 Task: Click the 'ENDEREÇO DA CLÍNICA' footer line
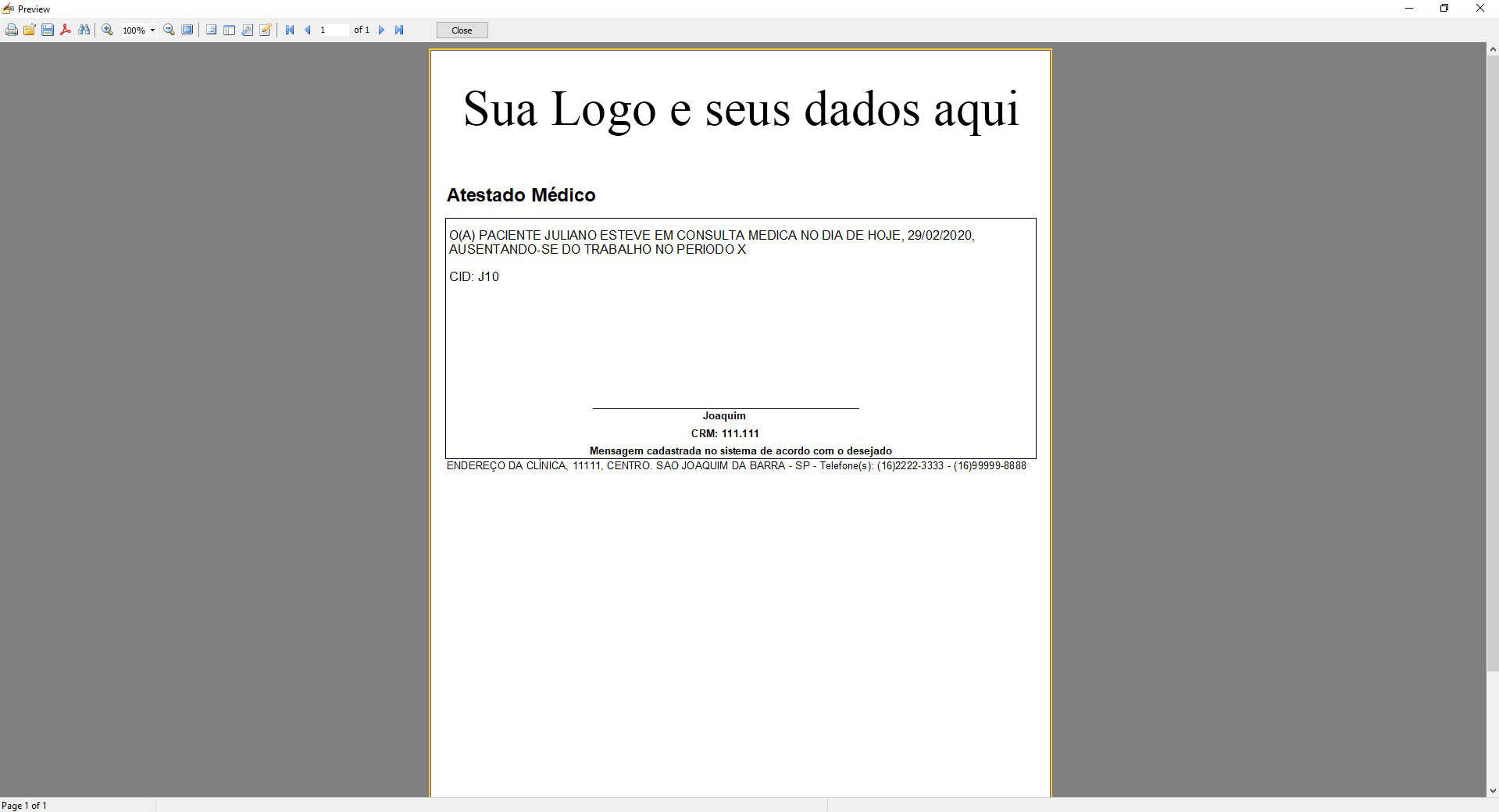coord(737,465)
